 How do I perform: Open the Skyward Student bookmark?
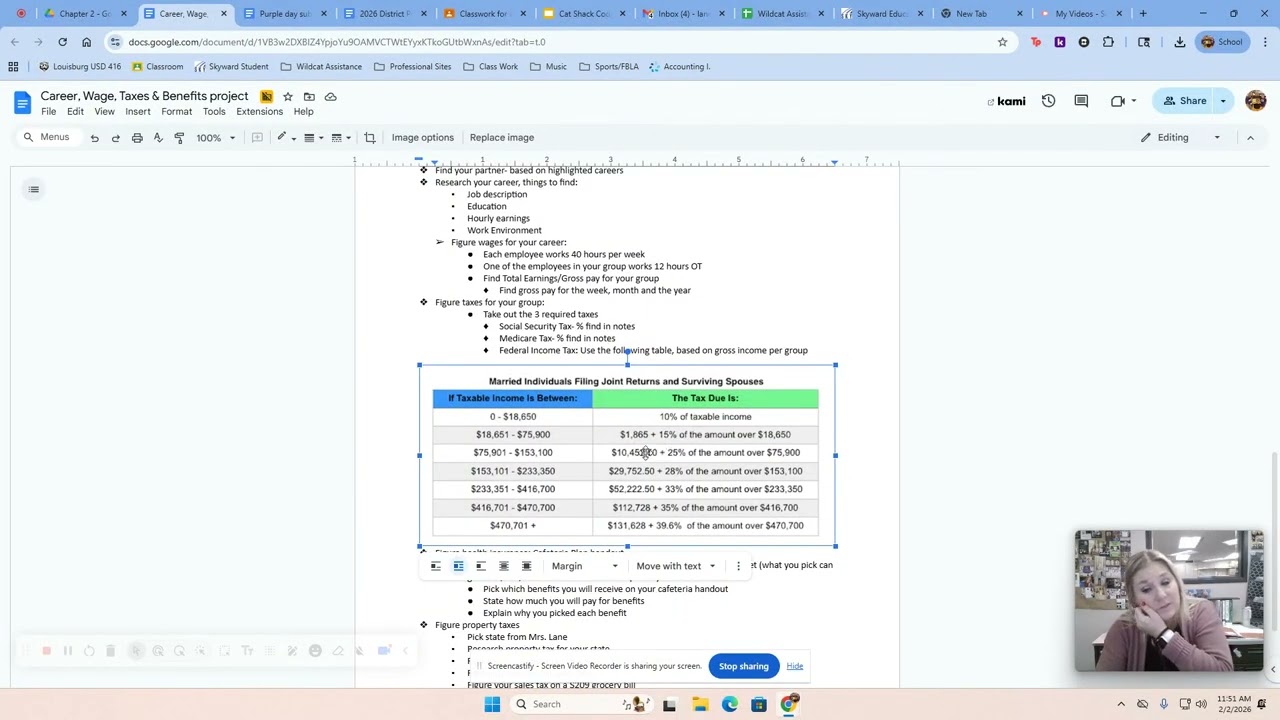coord(231,67)
